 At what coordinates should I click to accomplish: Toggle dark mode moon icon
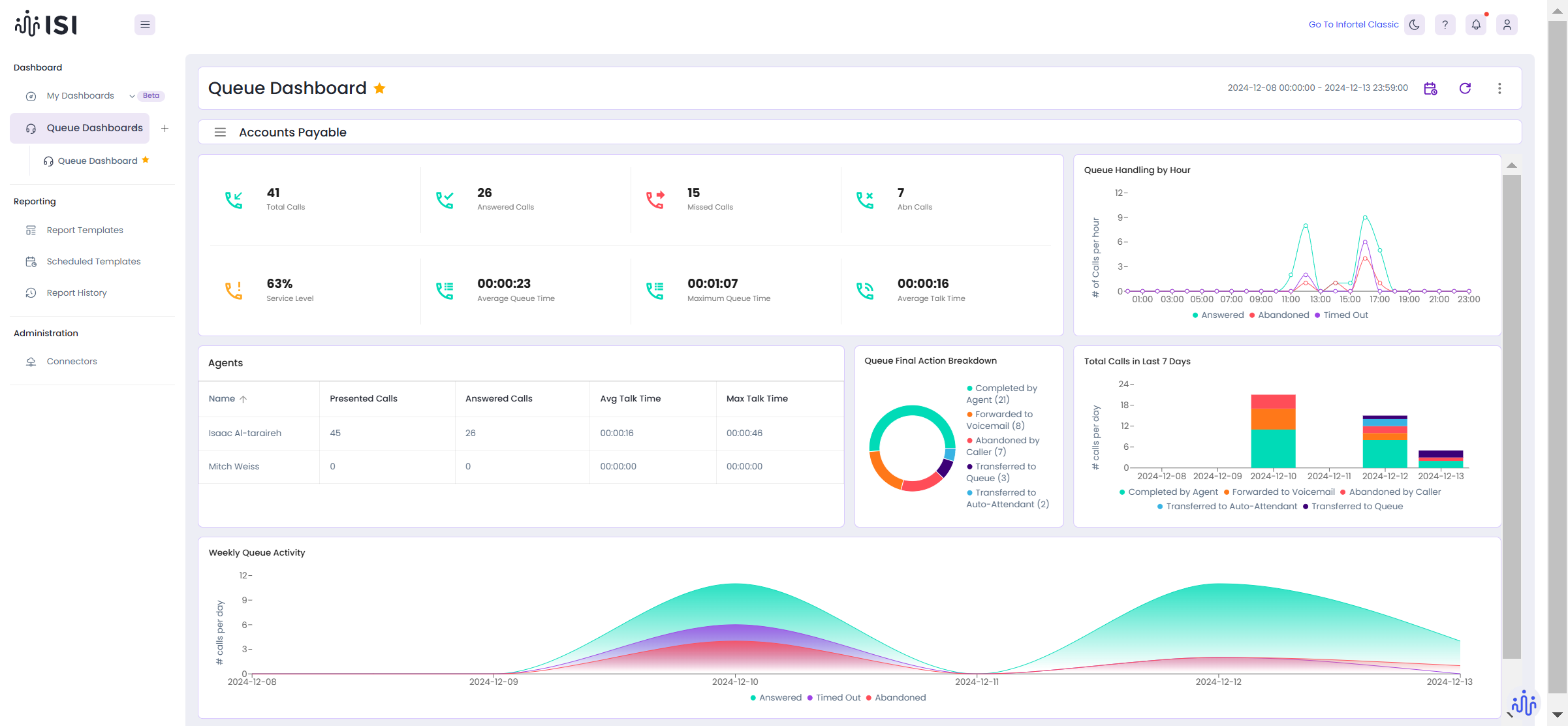click(1414, 25)
